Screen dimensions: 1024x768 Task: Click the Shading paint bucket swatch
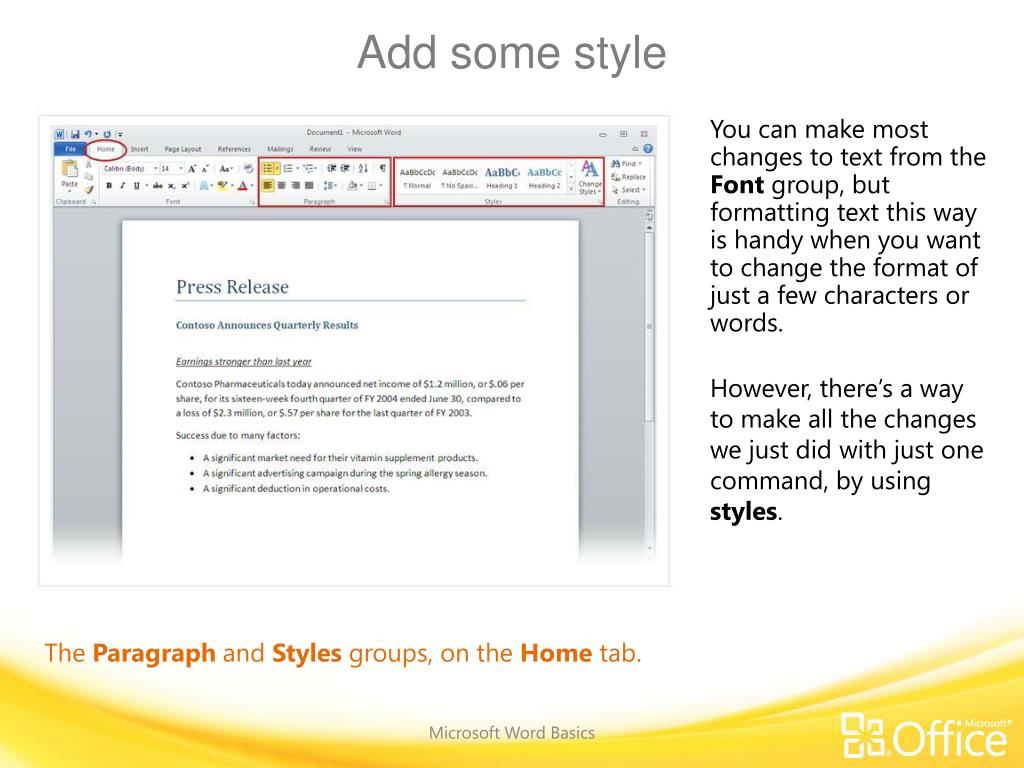352,186
